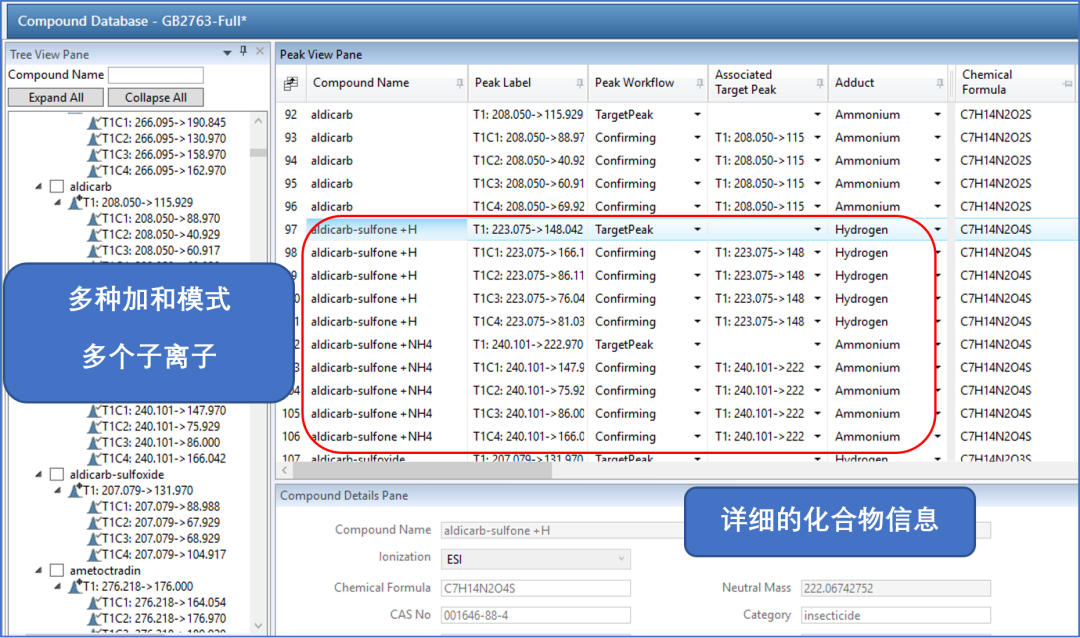The height and width of the screenshot is (638, 1080).
Task: Check the aldicarb compound checkbox
Action: click(57, 187)
